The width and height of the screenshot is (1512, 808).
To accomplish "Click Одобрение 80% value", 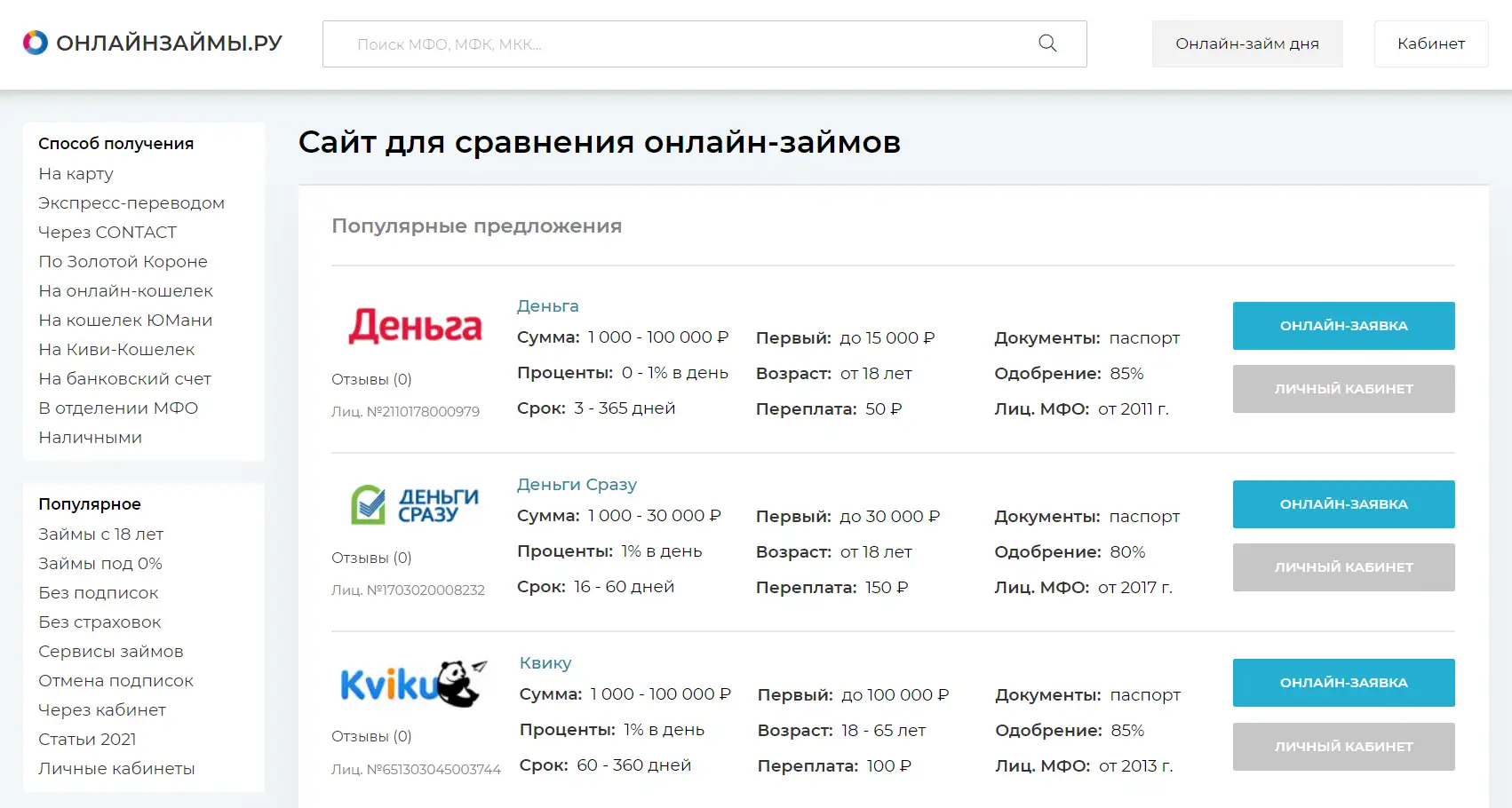I will click(1070, 552).
